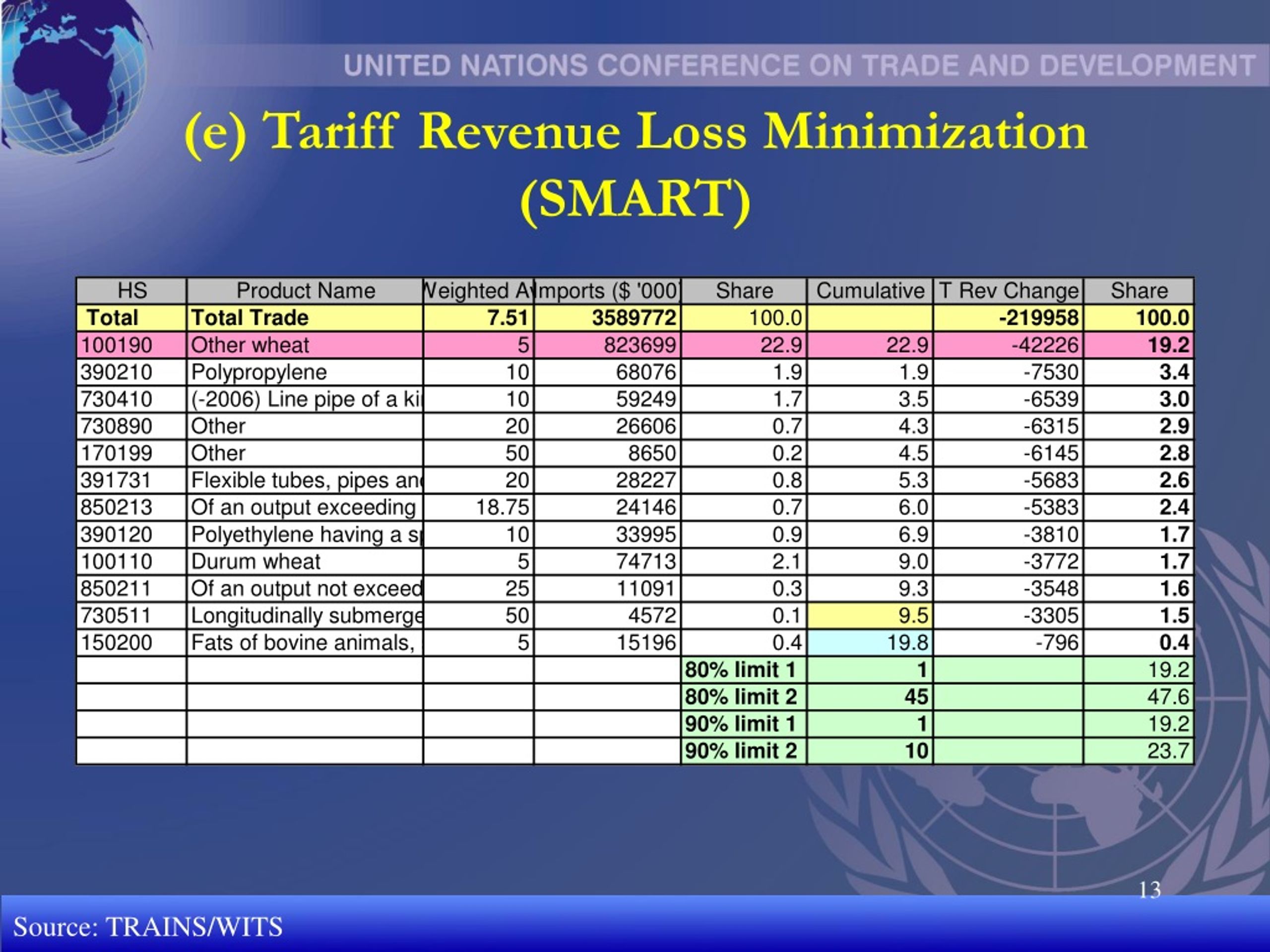Click the 'Product Name' column header
The image size is (1270, 952).
coord(305,291)
